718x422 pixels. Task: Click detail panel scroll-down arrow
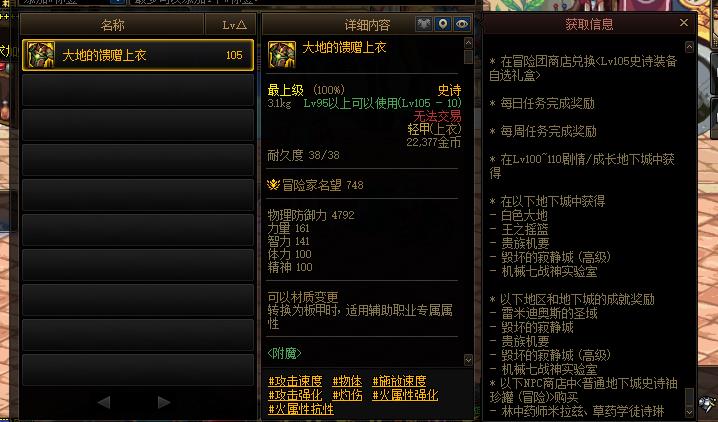468,360
